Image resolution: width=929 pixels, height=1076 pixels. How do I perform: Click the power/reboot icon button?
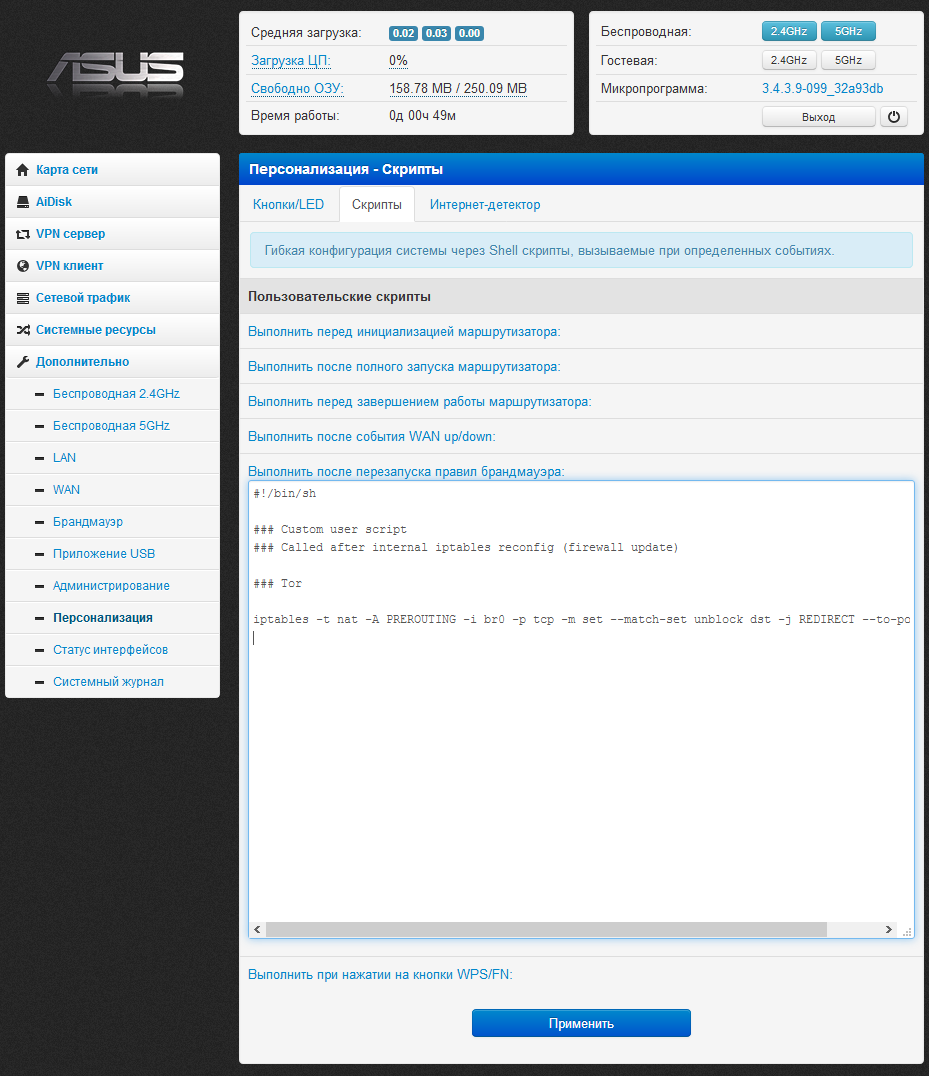coord(893,117)
